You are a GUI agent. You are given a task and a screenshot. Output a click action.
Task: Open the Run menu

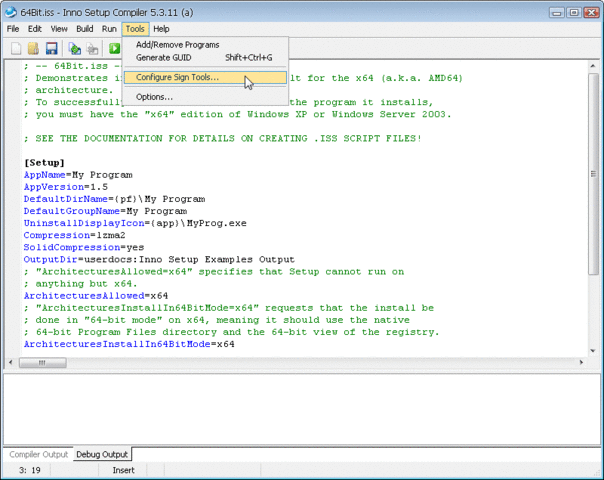point(109,29)
